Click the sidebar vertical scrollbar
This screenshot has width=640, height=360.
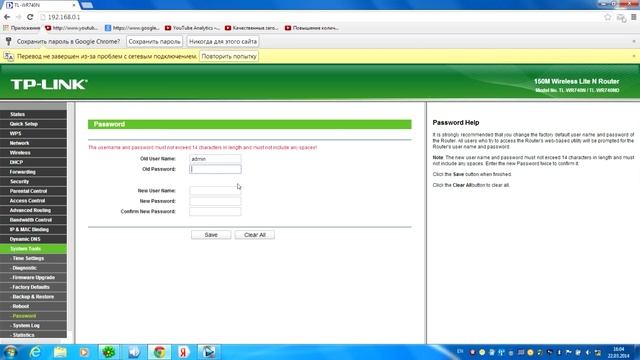tap(71, 216)
